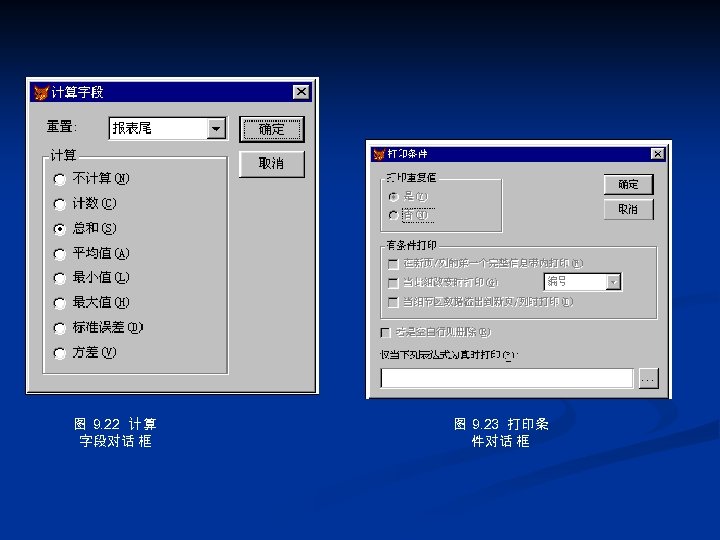Click the 打印条件 title bar
Image resolution: width=720 pixels, height=540 pixels.
pos(518,154)
